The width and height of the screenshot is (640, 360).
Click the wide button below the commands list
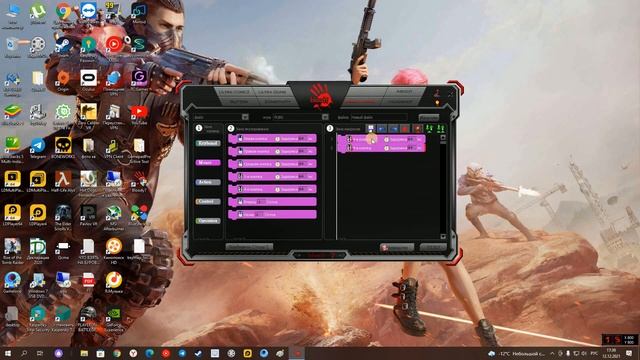tap(249, 247)
